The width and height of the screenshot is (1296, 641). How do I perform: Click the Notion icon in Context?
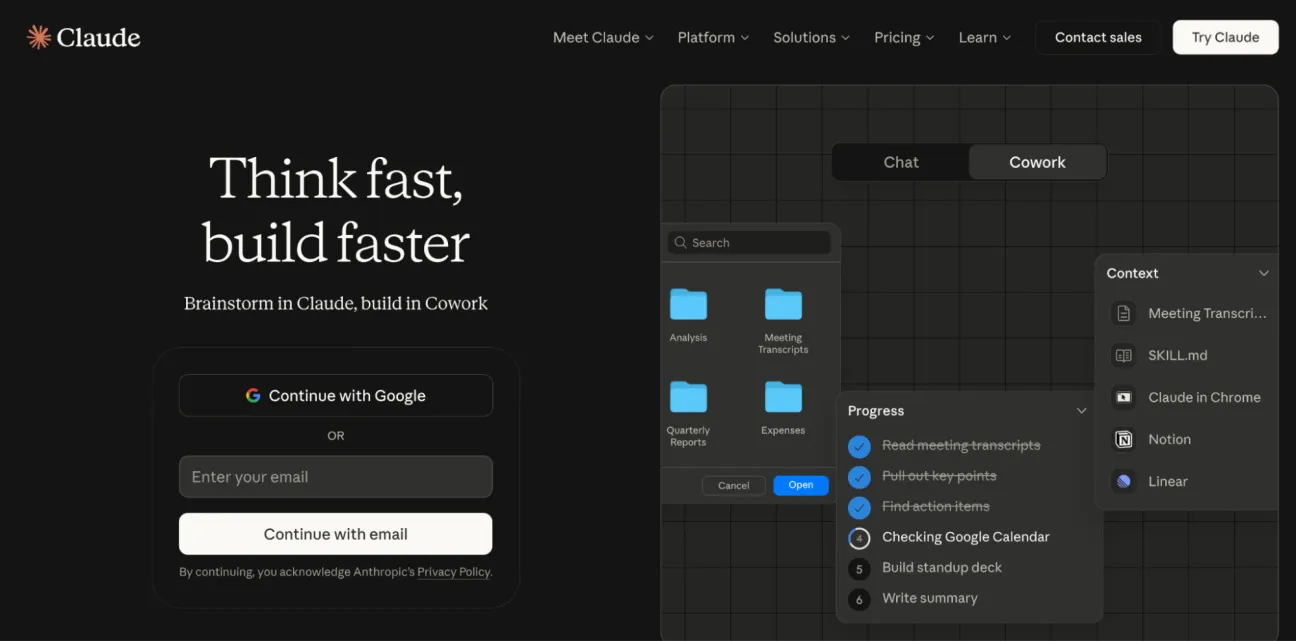[x=1124, y=439]
